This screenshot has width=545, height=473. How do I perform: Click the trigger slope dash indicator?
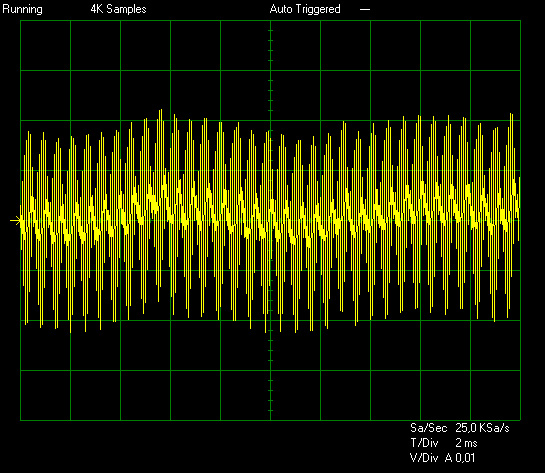click(365, 10)
